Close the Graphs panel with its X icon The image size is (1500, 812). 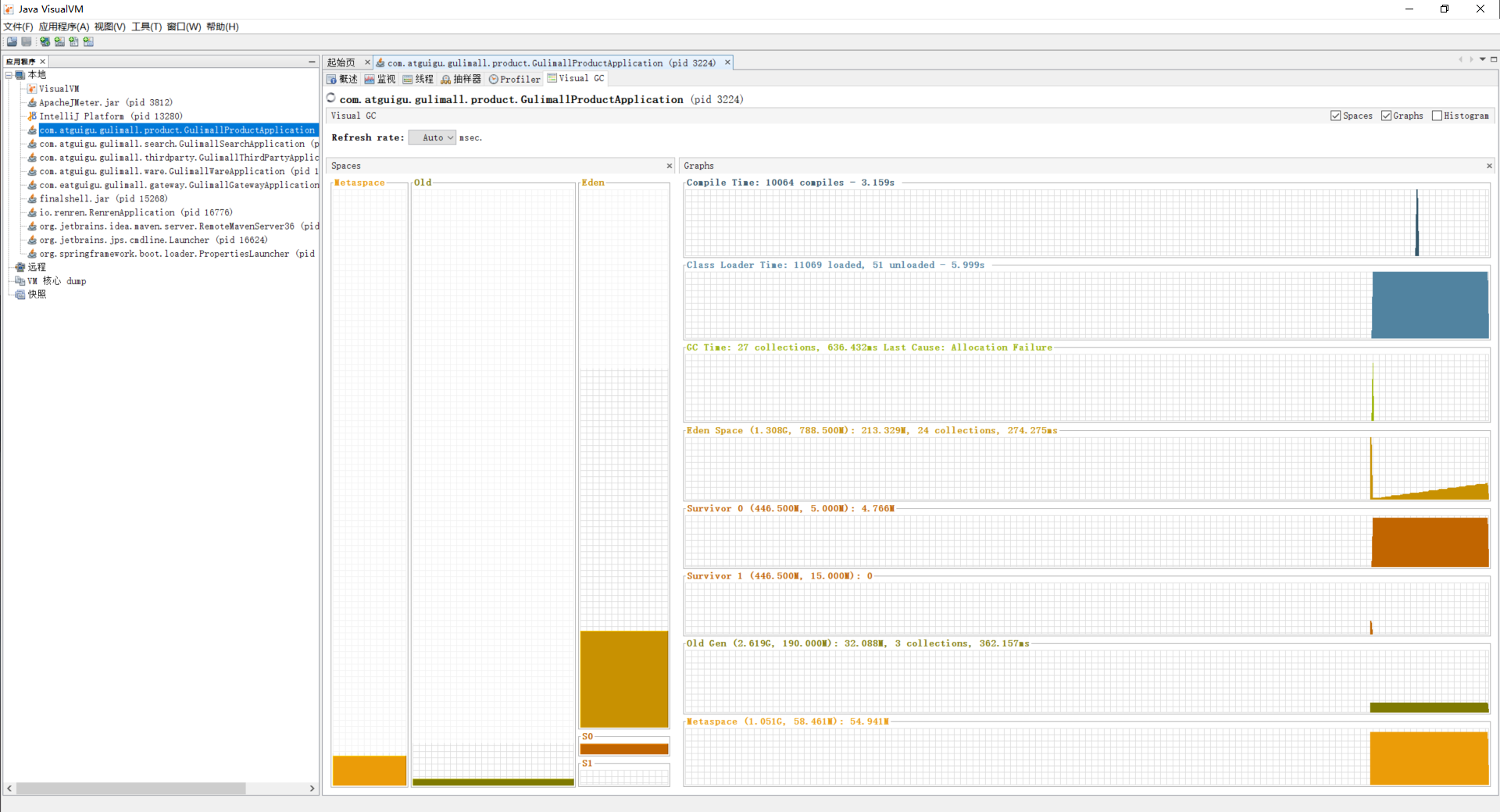tap(1488, 166)
